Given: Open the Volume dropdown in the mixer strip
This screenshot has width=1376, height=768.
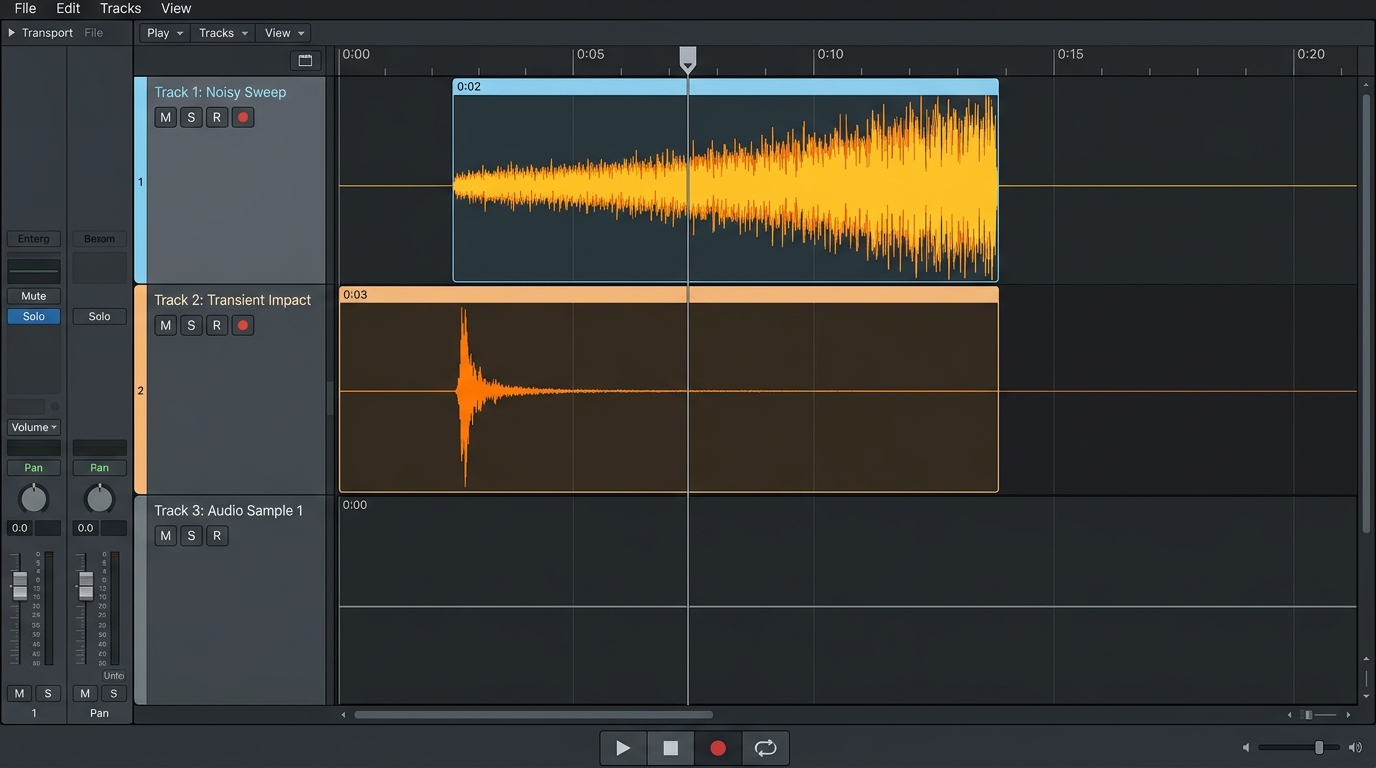Looking at the screenshot, I should pyautogui.click(x=34, y=427).
